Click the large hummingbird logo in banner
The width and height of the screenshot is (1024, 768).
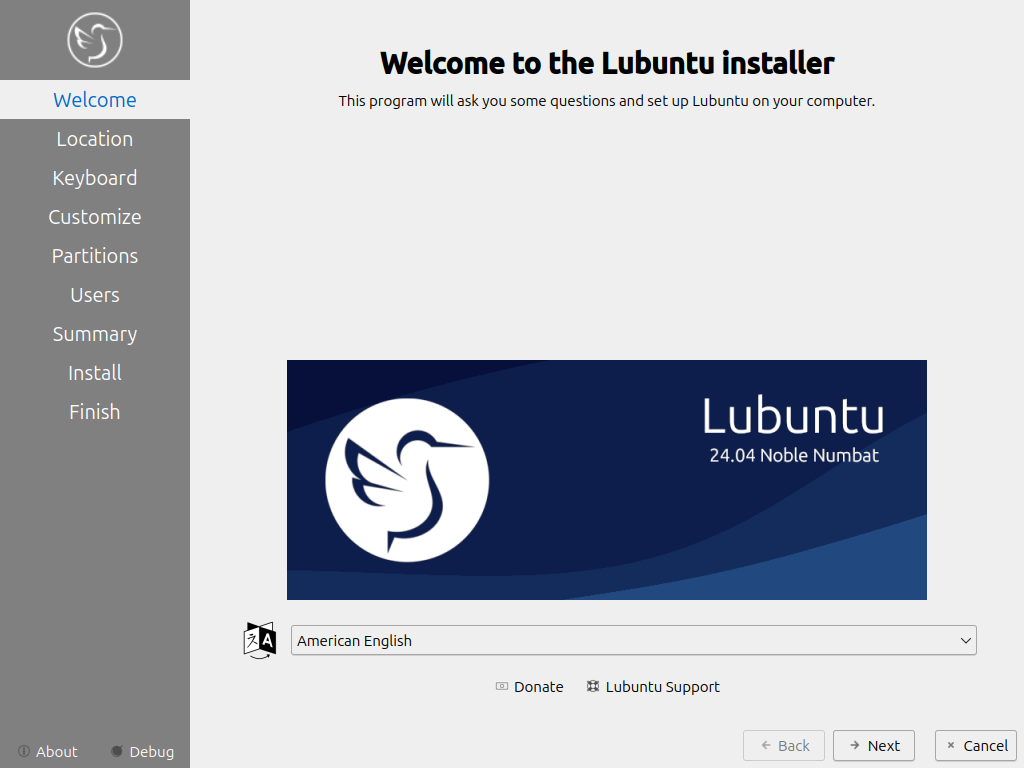click(x=407, y=480)
